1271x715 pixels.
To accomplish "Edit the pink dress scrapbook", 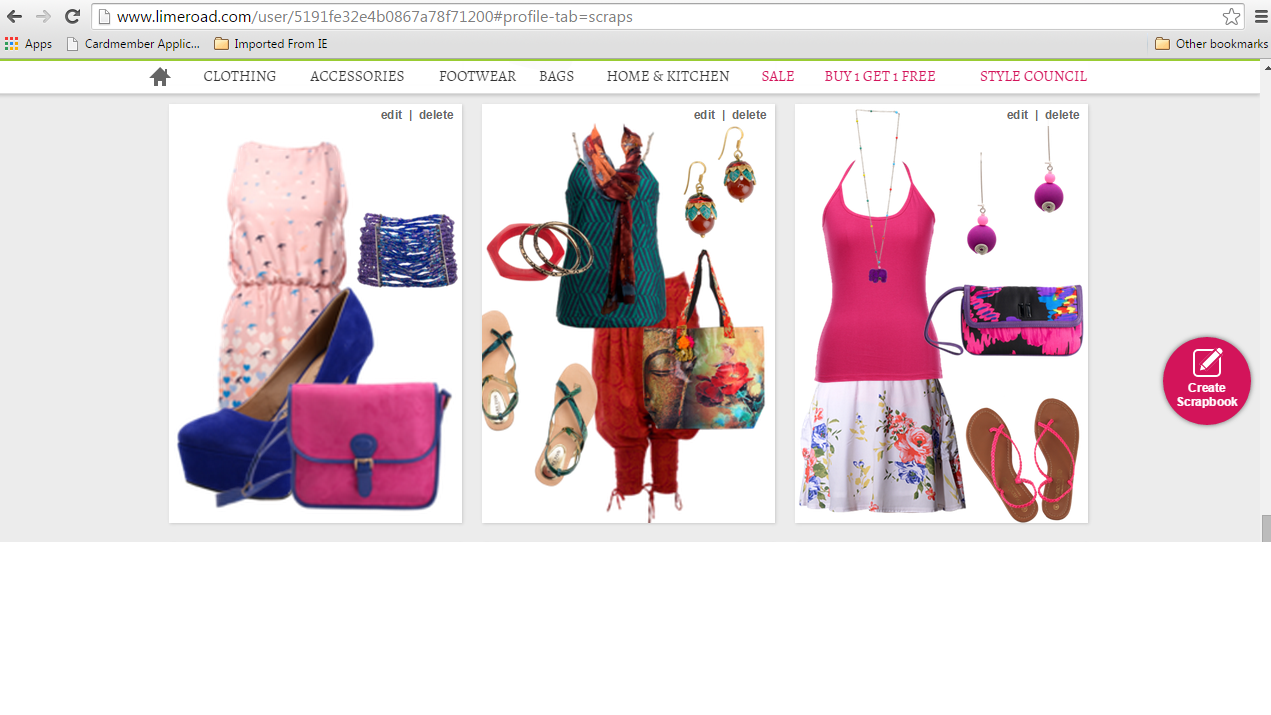I will (390, 115).
